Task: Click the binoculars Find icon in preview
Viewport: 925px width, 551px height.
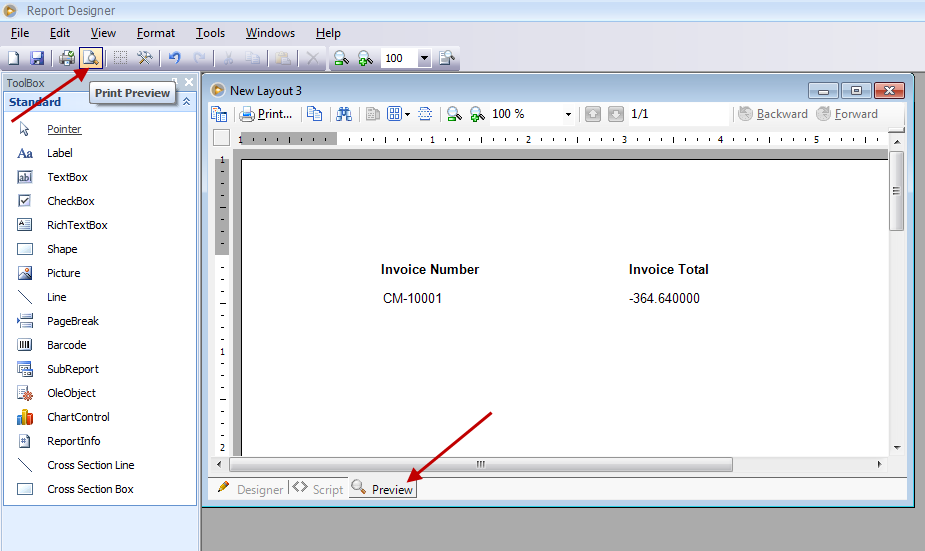Action: tap(344, 114)
